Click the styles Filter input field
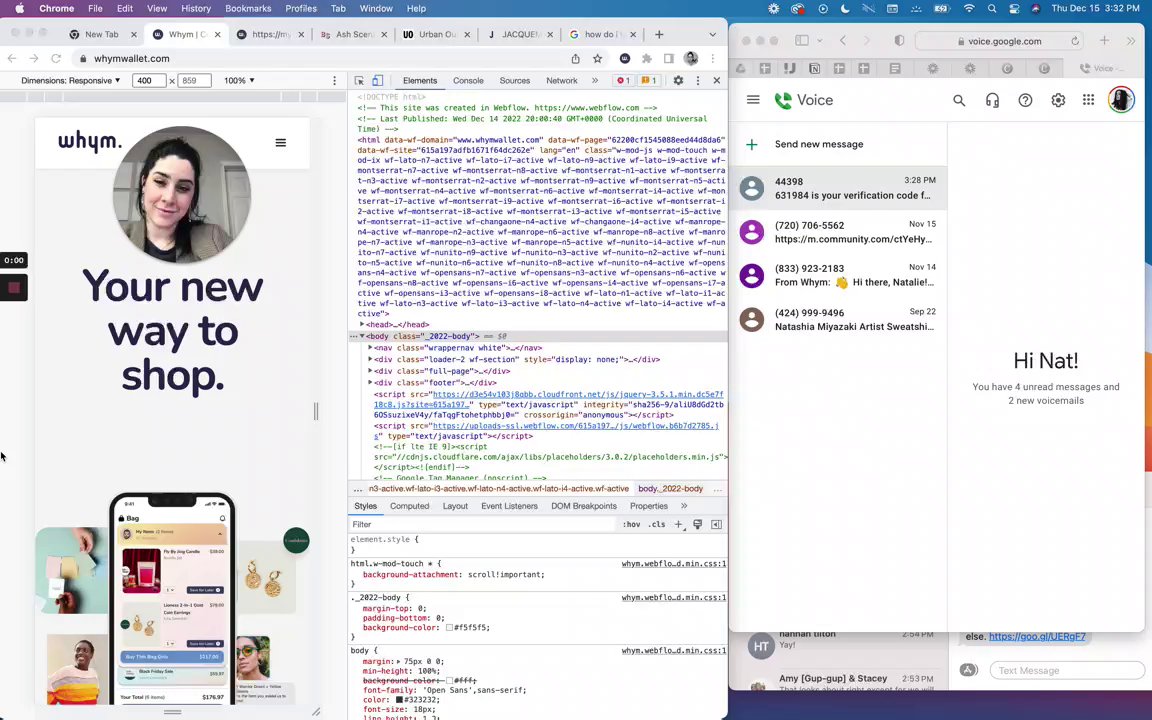This screenshot has width=1152, height=720. coord(481,525)
